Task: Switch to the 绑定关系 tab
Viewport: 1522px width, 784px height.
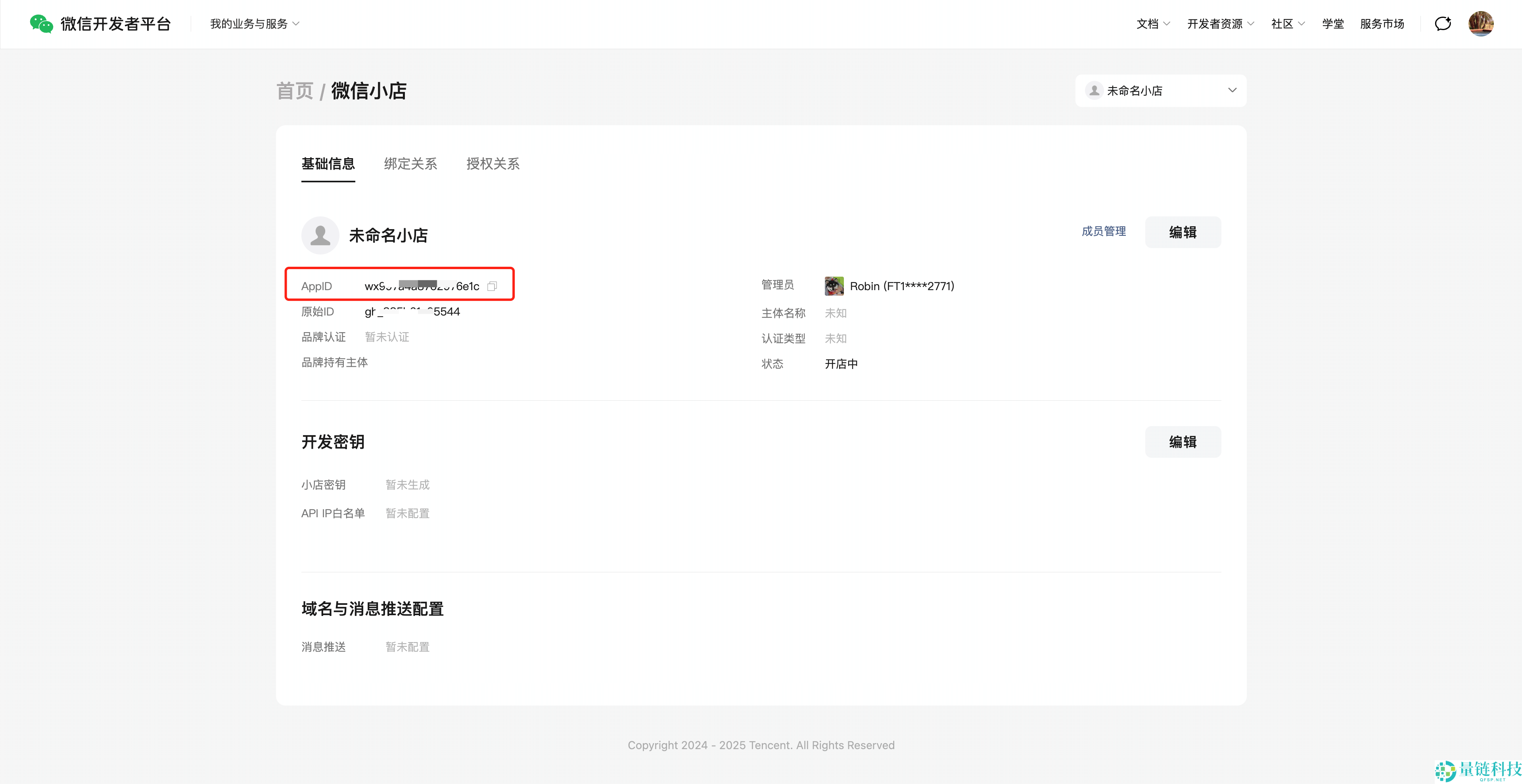Action: 410,164
